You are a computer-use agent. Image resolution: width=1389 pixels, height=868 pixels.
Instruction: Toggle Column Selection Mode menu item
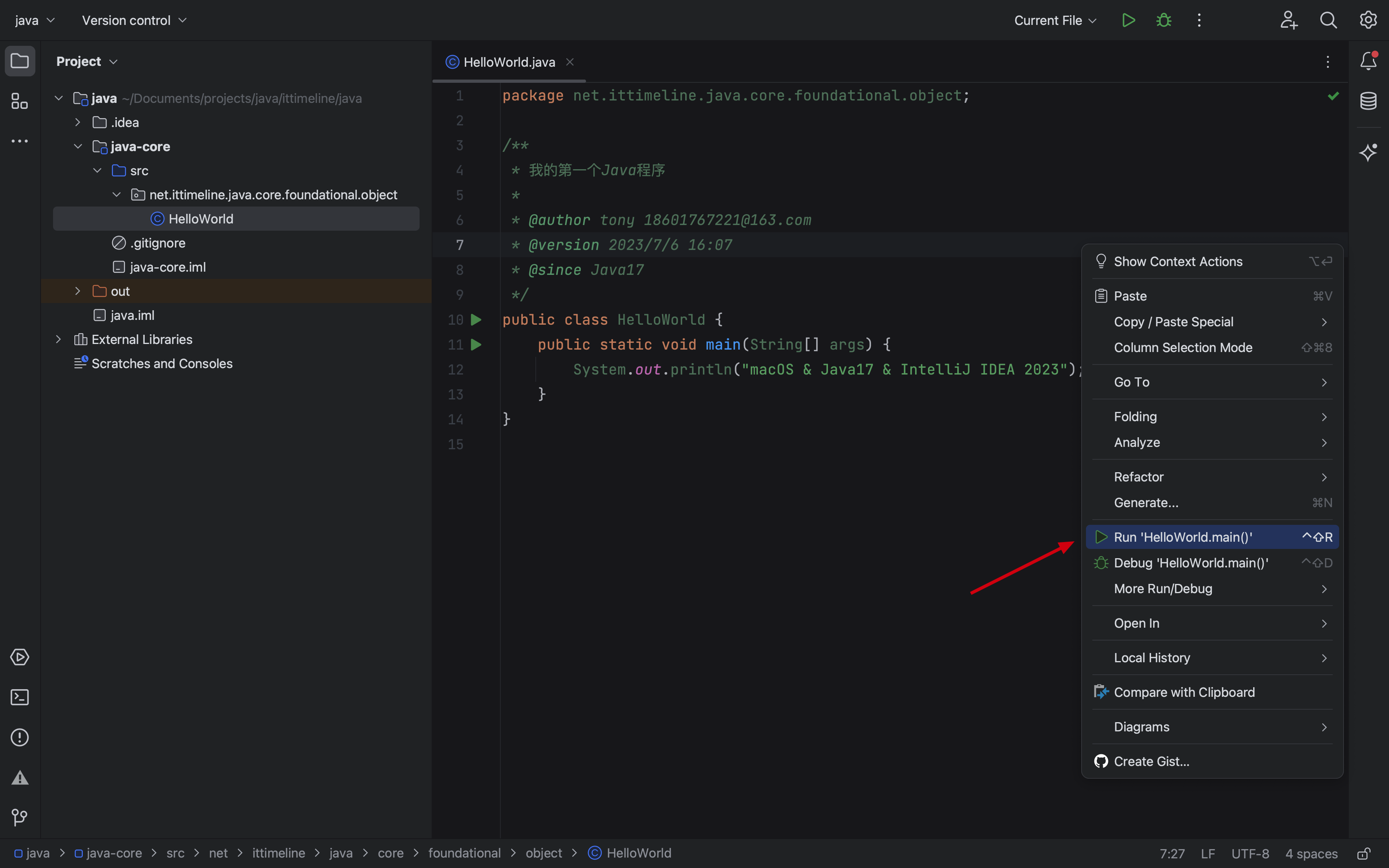[x=1212, y=348]
